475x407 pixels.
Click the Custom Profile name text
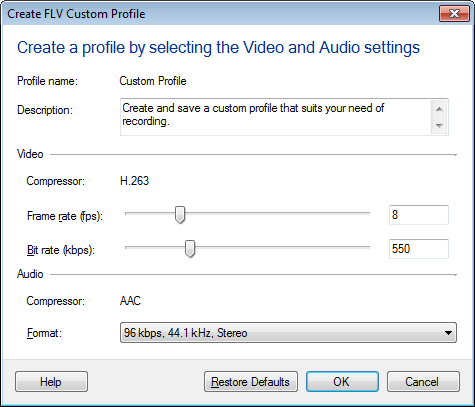tap(153, 81)
